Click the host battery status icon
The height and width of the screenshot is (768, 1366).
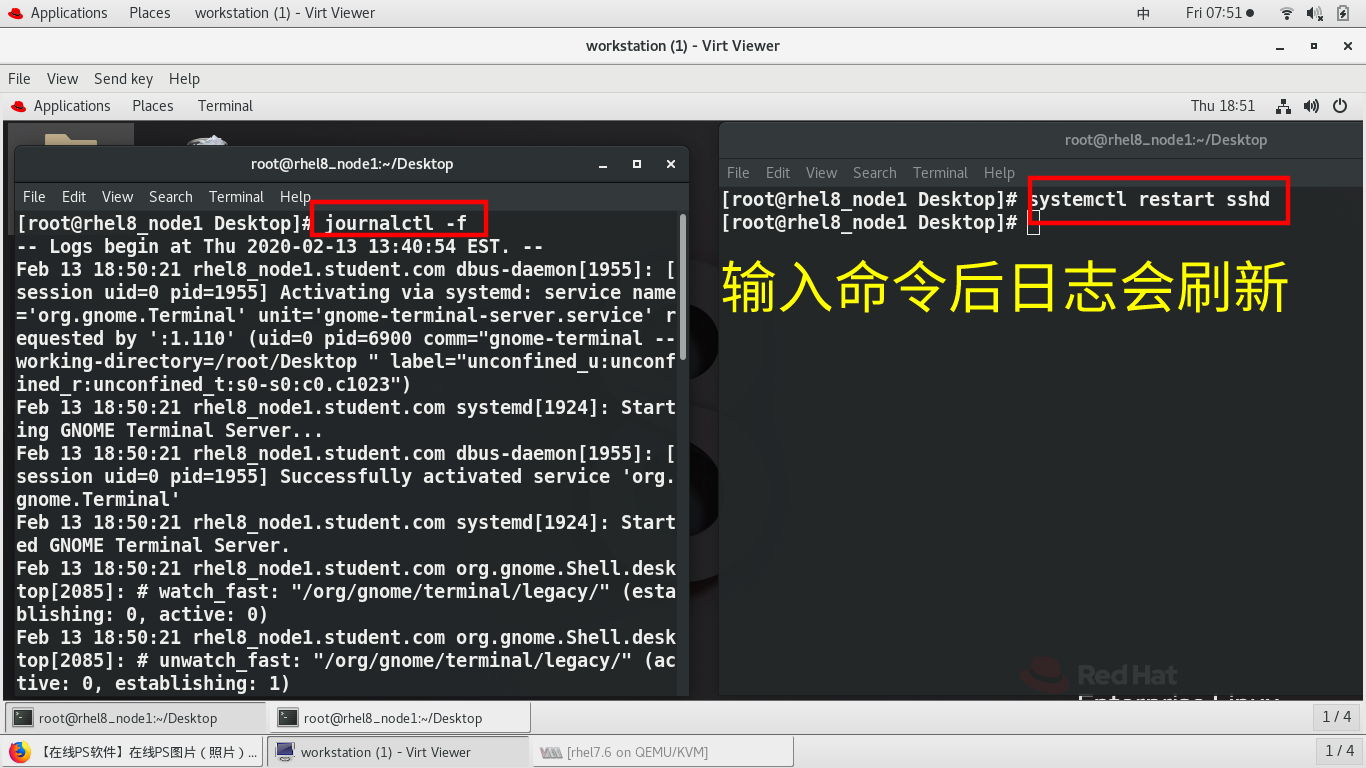click(1343, 13)
